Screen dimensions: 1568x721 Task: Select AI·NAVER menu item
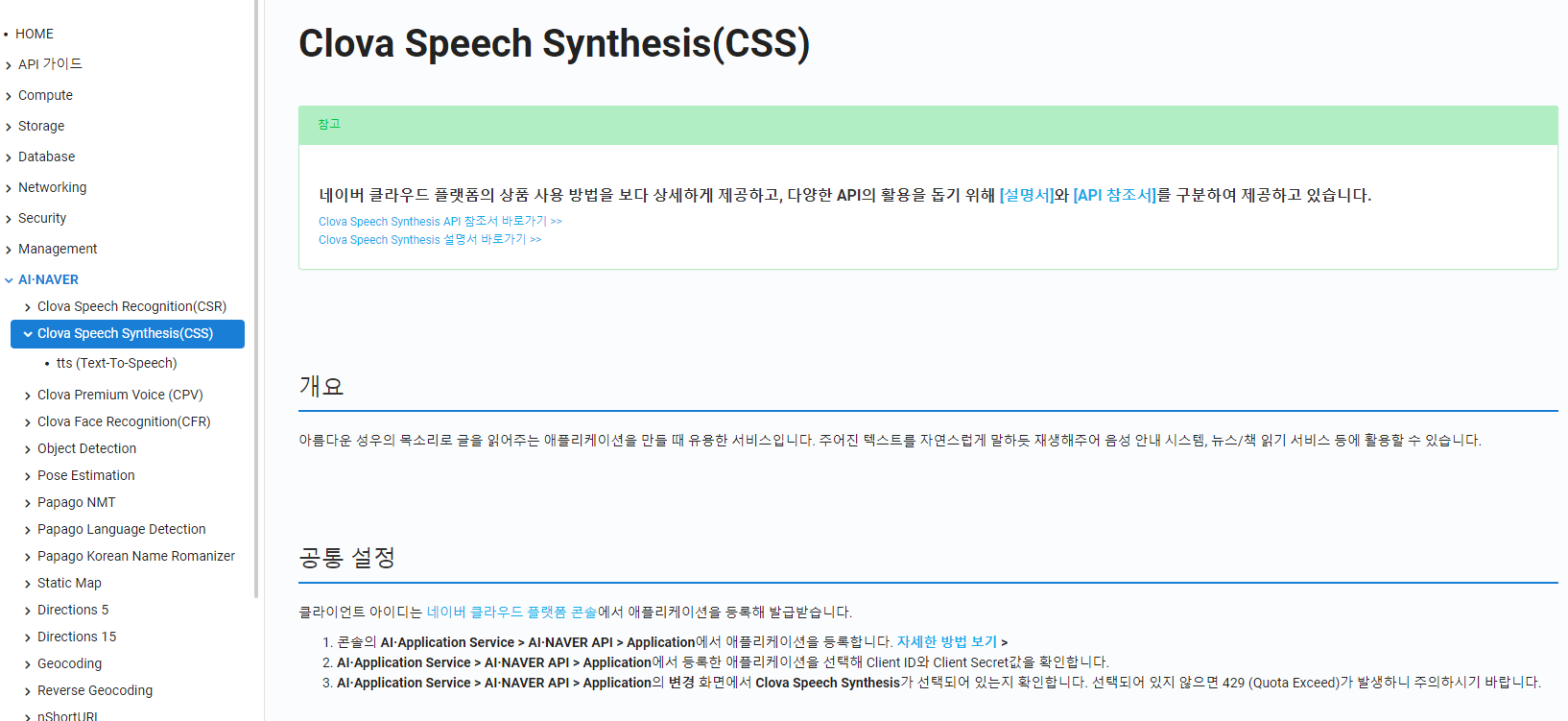(x=48, y=279)
